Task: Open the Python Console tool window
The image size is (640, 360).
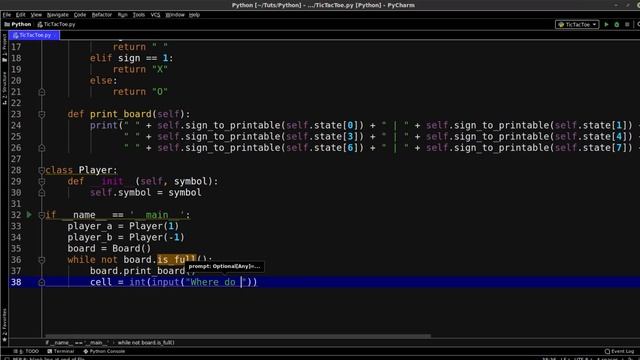Action: pyautogui.click(x=104, y=351)
